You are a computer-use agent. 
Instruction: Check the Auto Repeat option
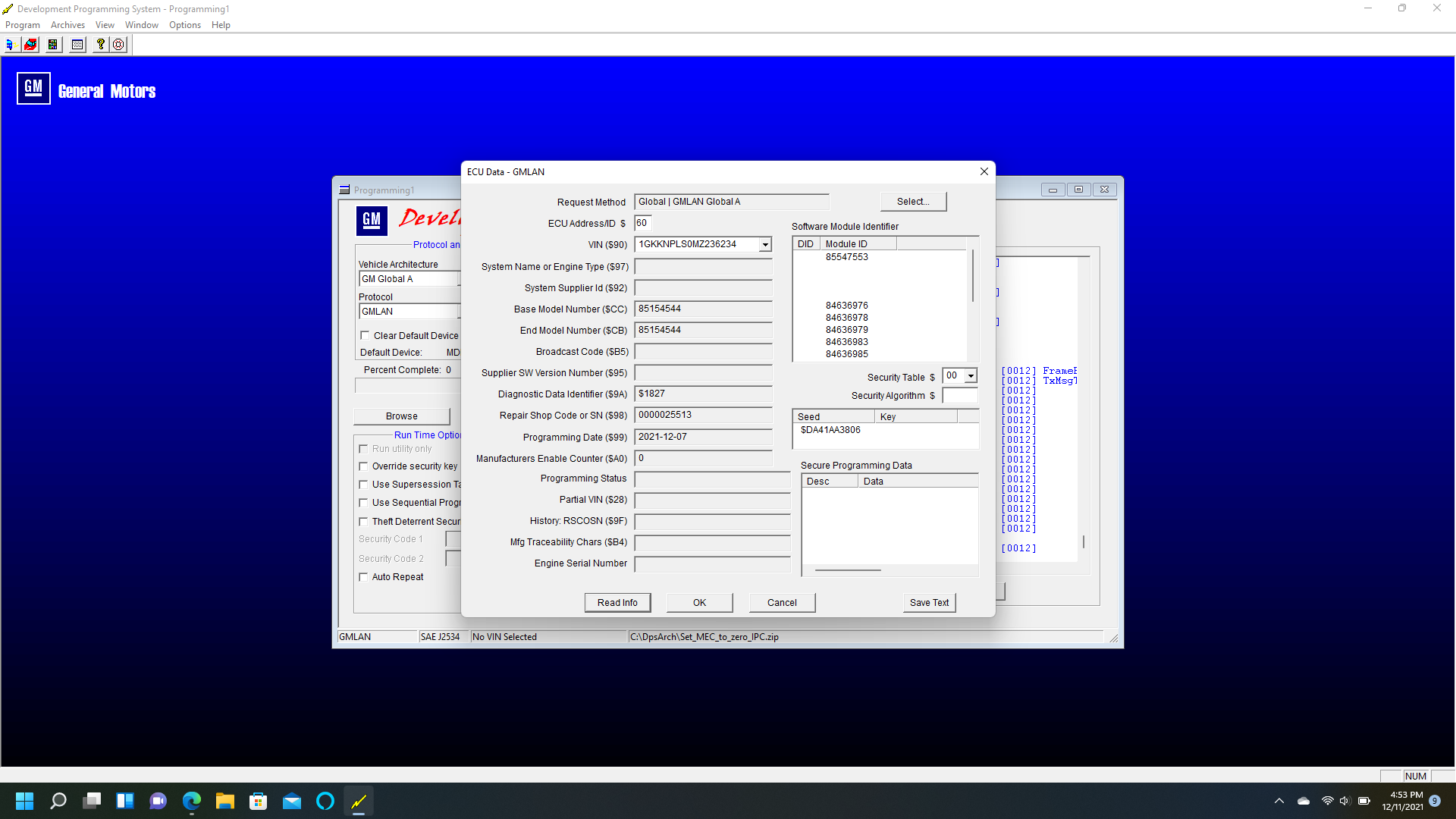click(x=363, y=576)
